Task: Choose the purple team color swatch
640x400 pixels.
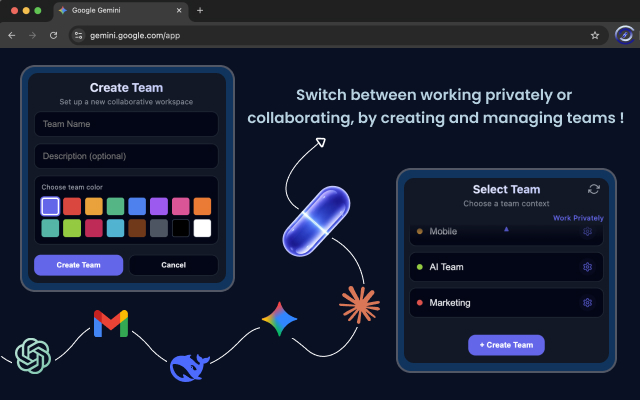Action: coord(159,206)
